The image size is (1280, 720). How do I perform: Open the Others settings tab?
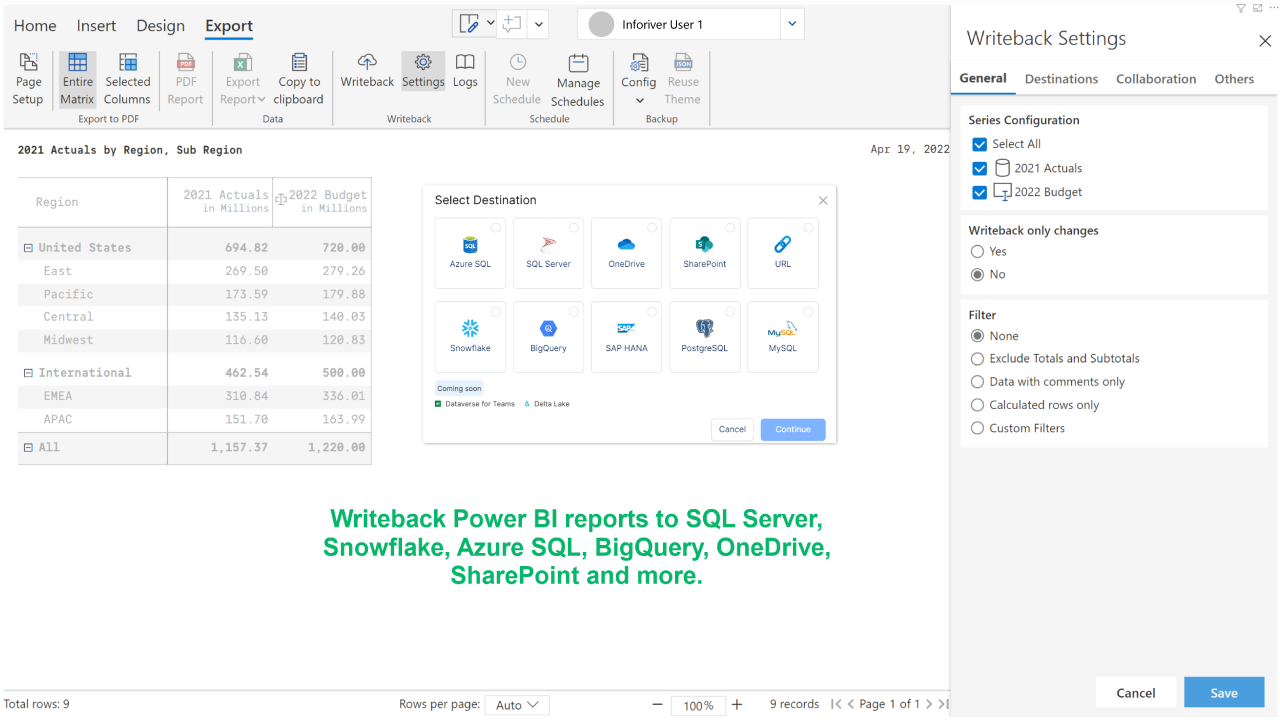point(1234,79)
